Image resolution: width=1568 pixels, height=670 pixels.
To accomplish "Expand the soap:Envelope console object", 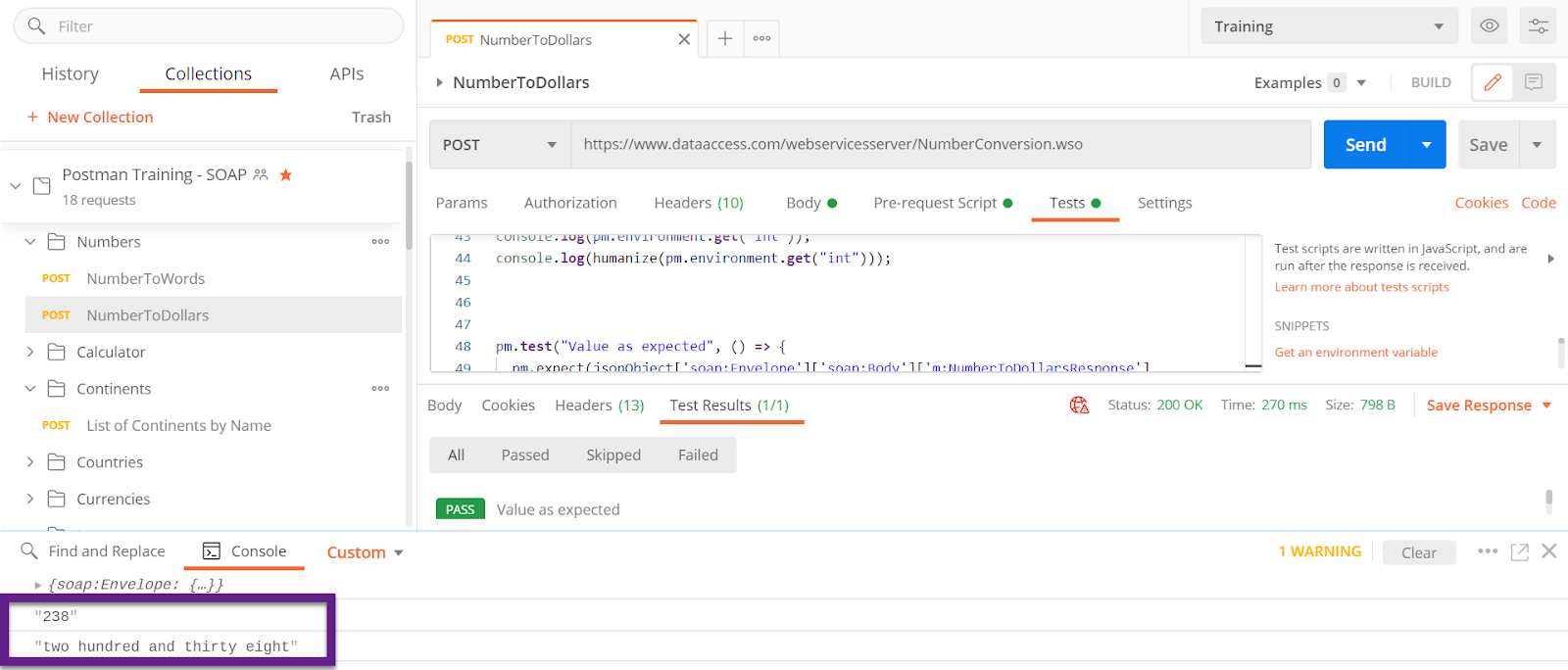I will pyautogui.click(x=38, y=585).
